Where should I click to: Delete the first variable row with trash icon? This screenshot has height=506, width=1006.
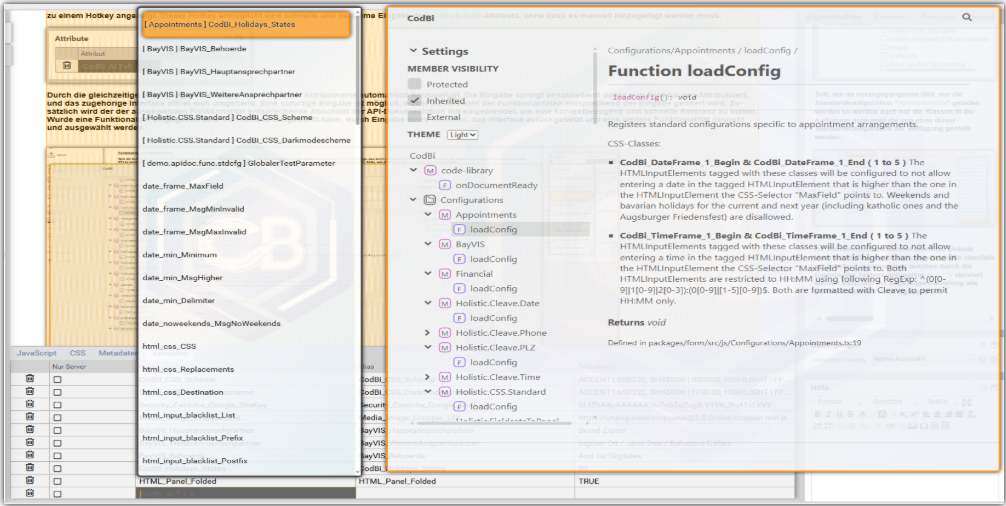pos(30,378)
